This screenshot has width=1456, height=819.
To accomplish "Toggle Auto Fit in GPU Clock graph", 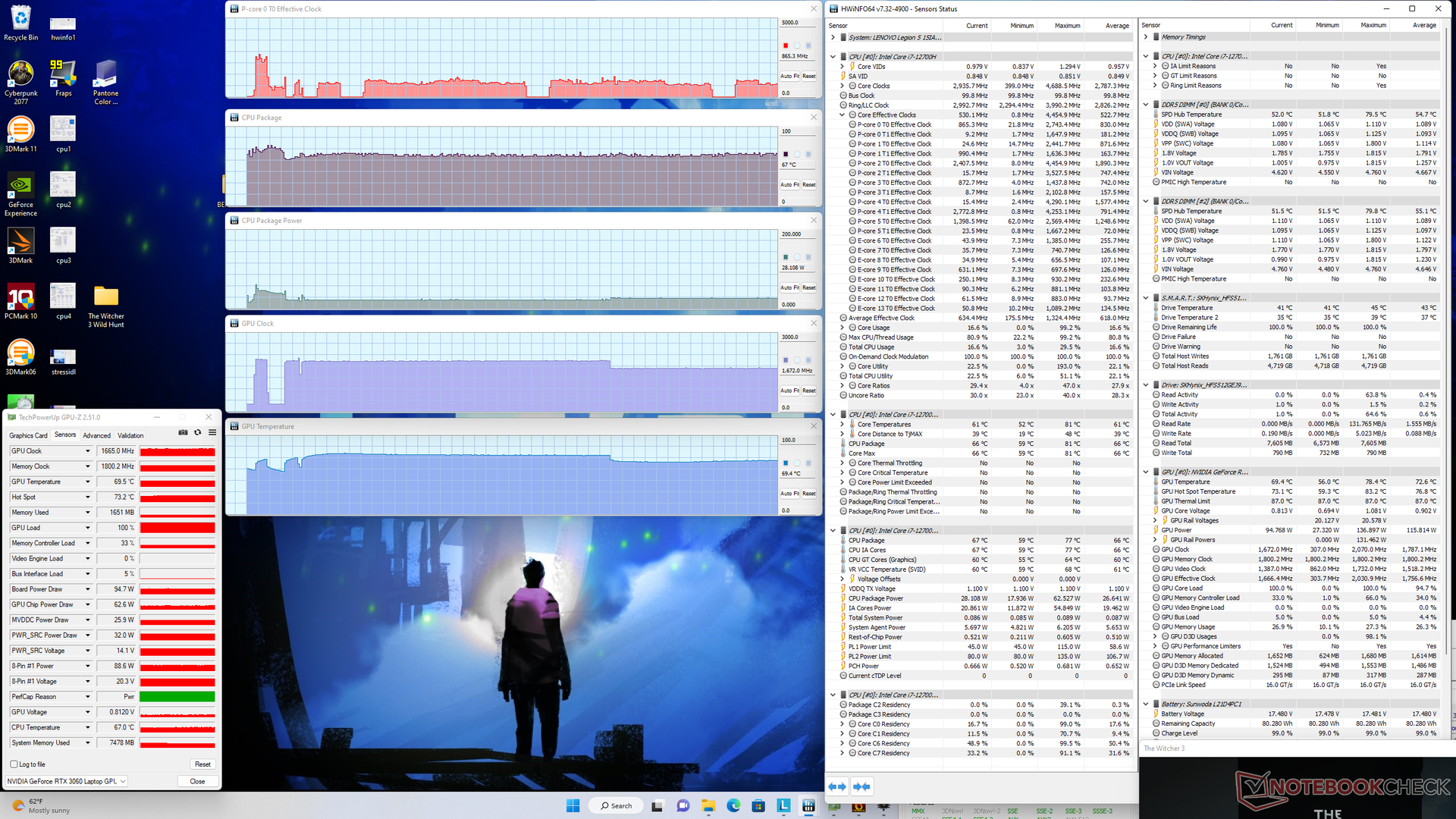I will coord(790,391).
